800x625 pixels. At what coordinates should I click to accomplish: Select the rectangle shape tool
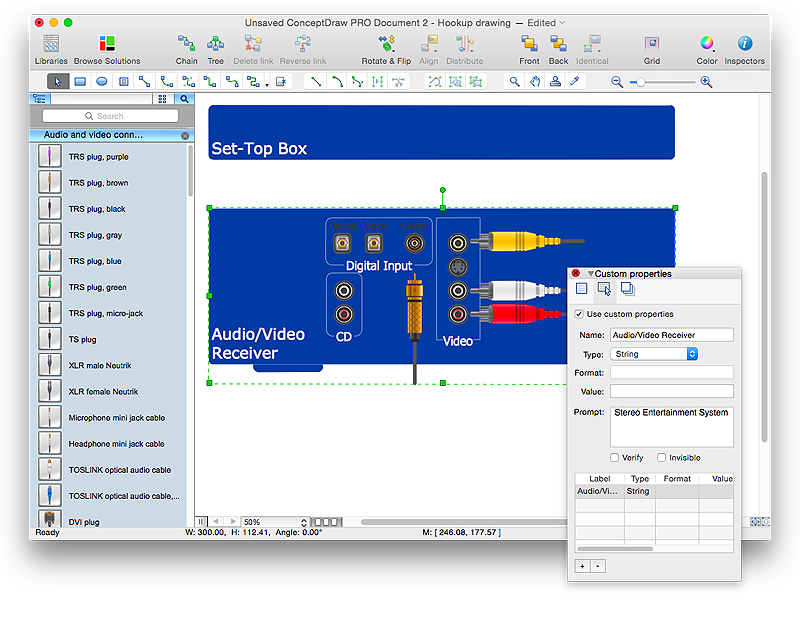(x=80, y=82)
